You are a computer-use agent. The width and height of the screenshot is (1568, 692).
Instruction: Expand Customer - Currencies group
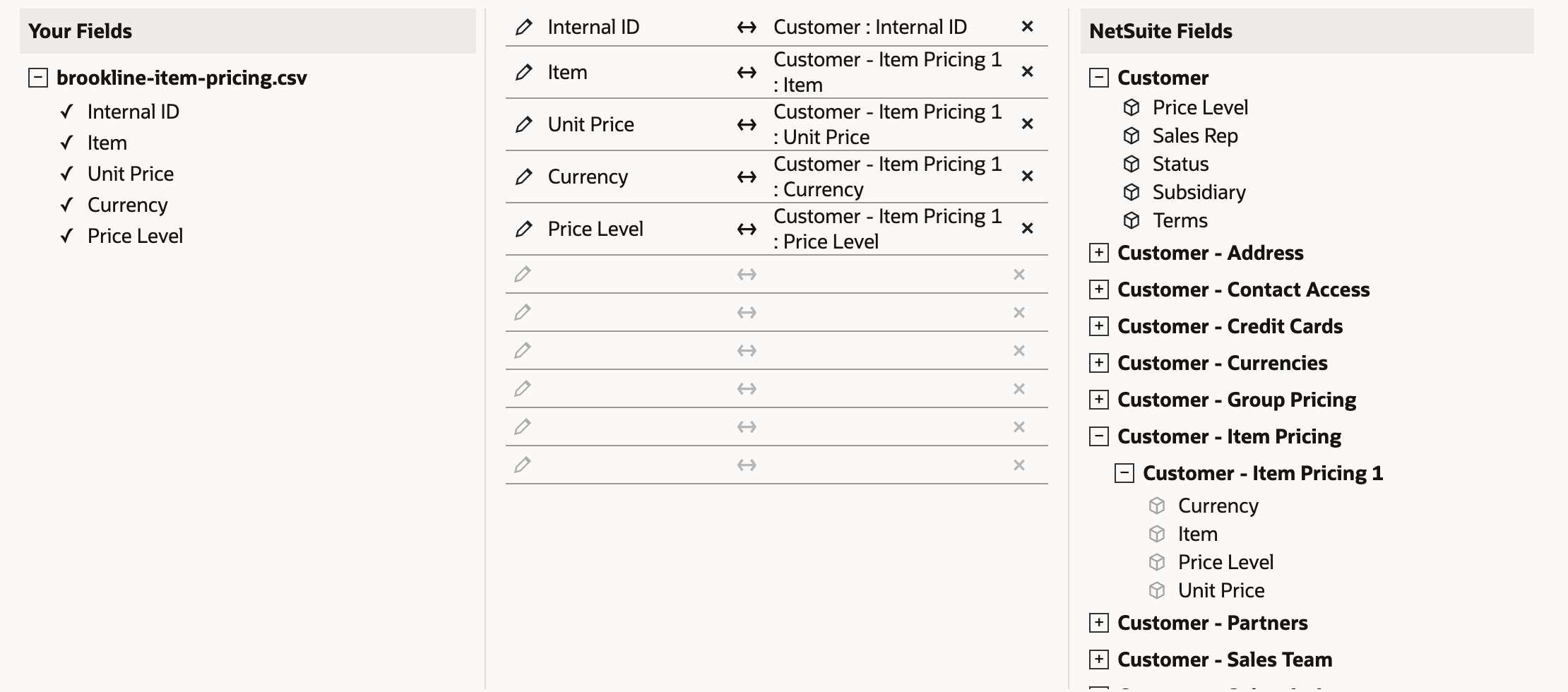(1099, 363)
